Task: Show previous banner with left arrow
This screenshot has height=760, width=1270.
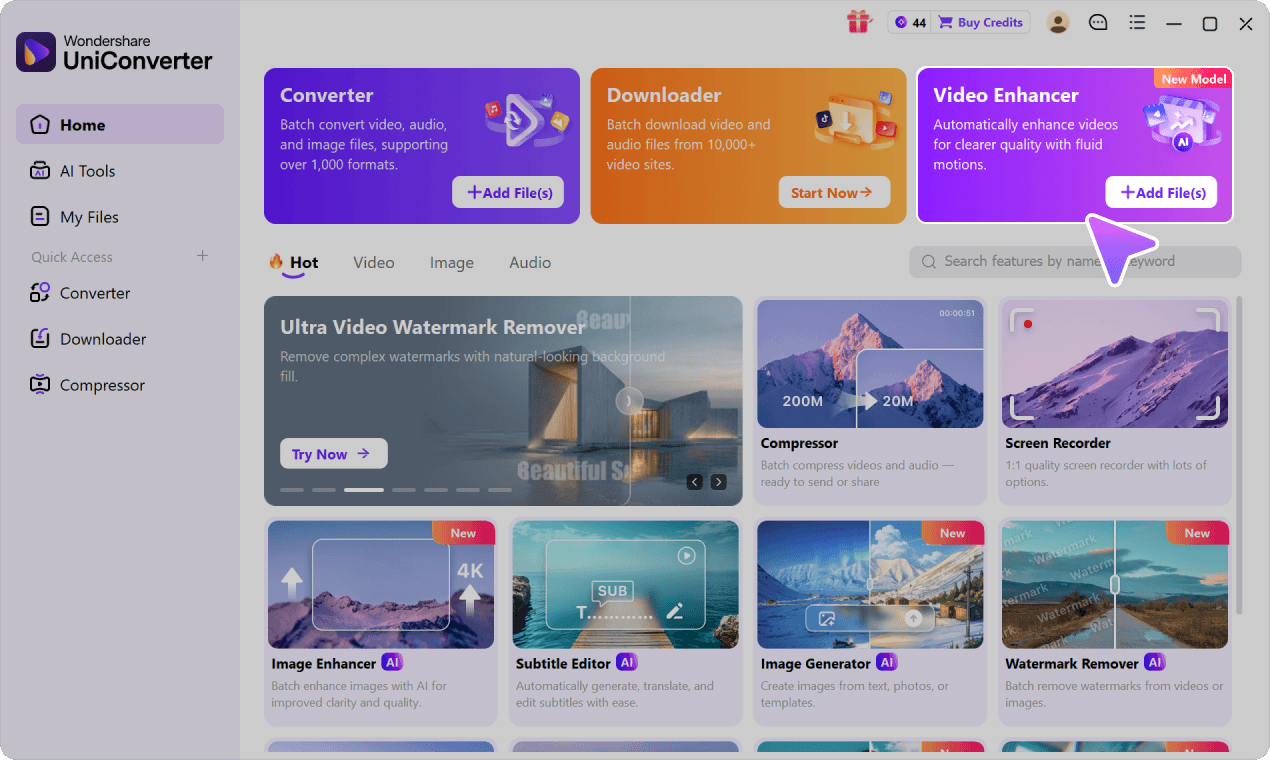Action: coord(695,482)
